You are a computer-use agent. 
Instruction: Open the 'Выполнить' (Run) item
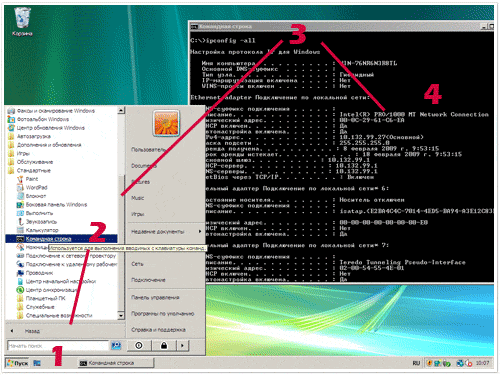[35, 213]
